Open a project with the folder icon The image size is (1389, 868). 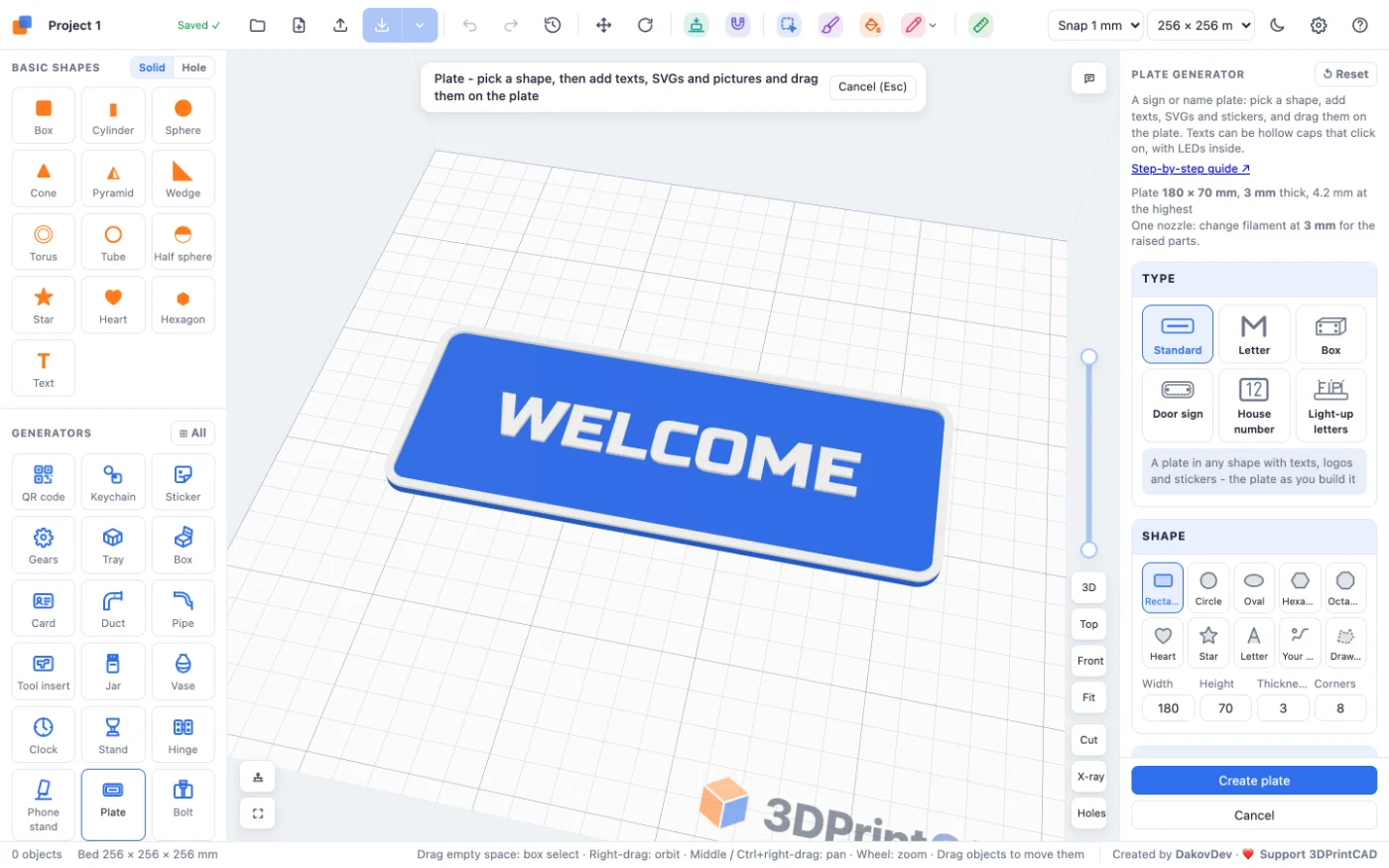point(258,26)
